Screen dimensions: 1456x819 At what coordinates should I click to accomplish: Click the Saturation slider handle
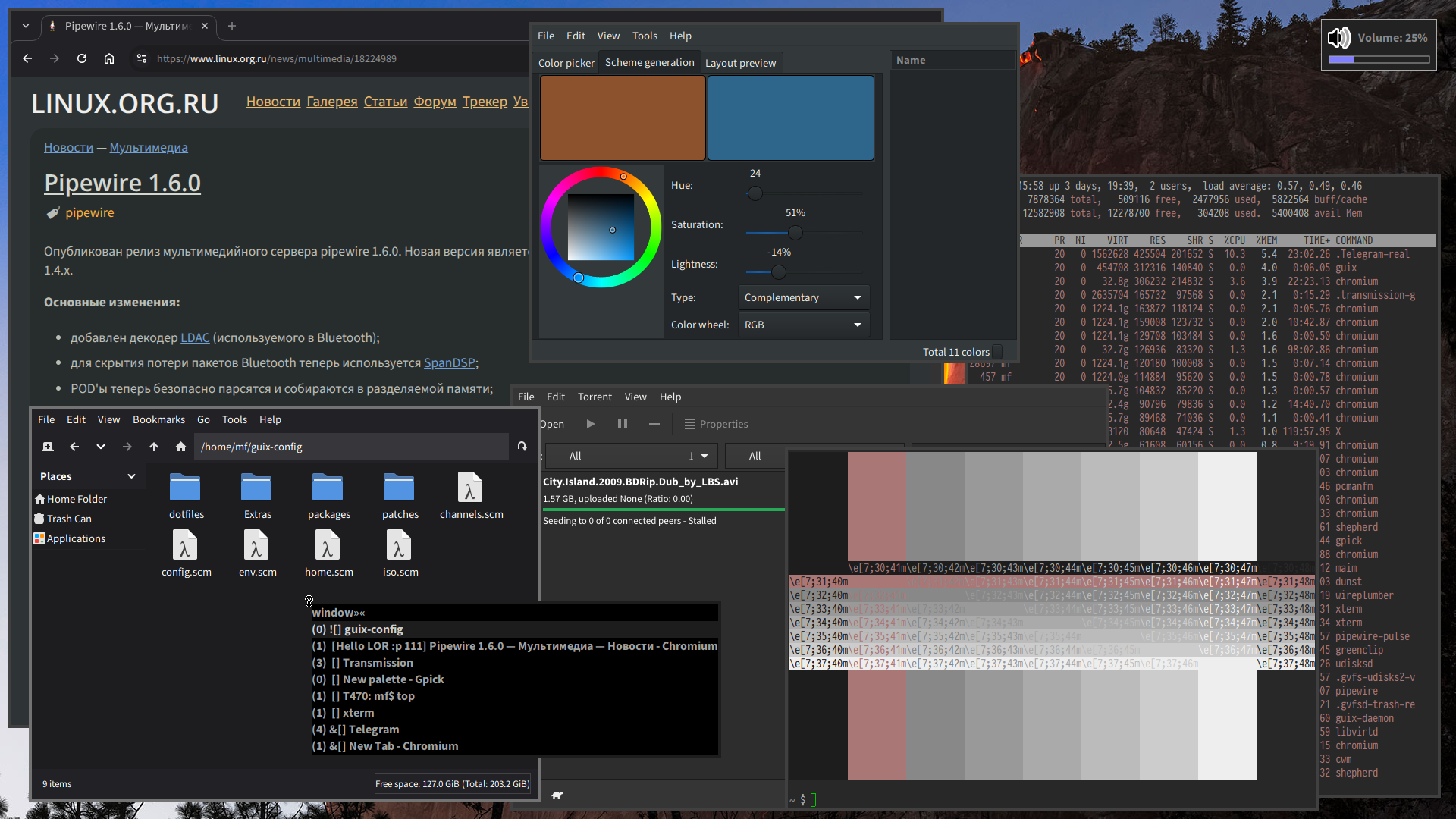[795, 233]
